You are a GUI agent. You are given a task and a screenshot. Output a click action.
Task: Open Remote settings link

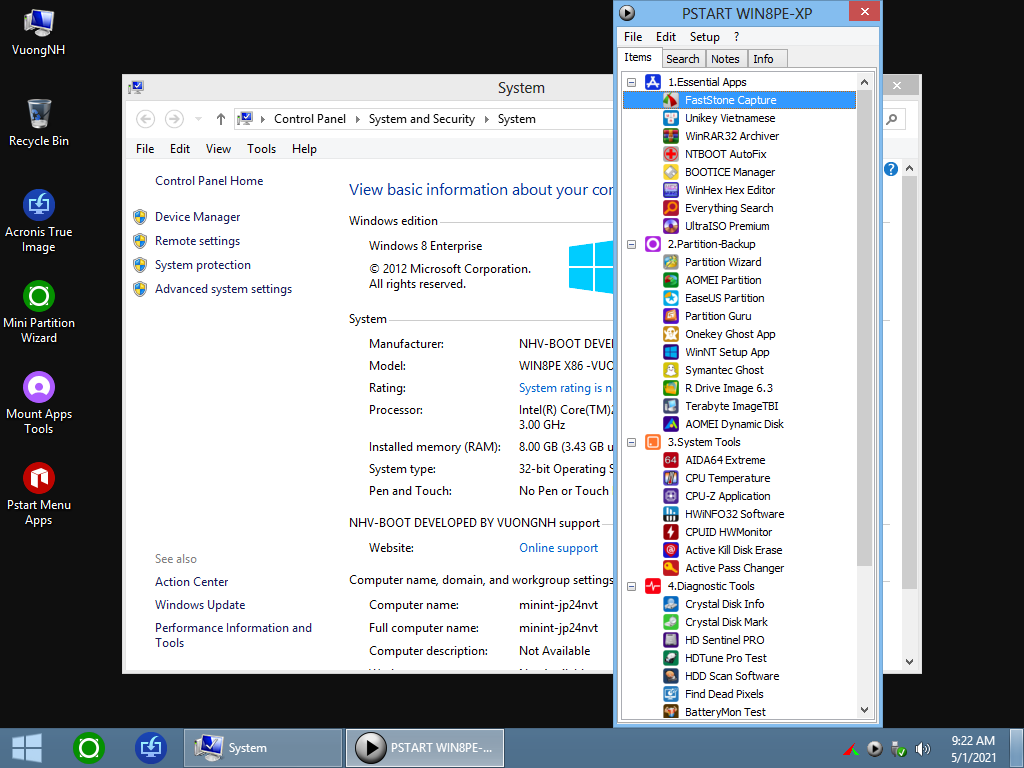tap(197, 241)
